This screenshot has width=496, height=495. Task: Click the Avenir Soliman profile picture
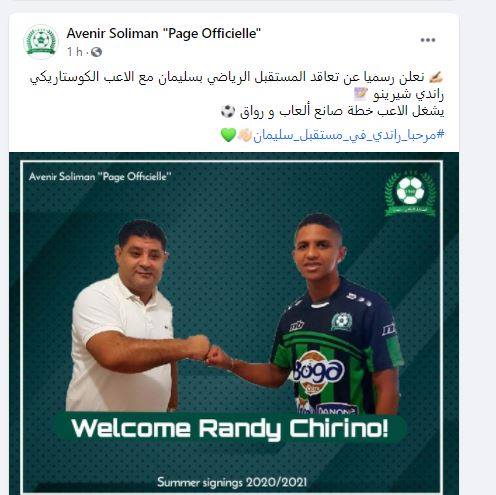pos(41,41)
